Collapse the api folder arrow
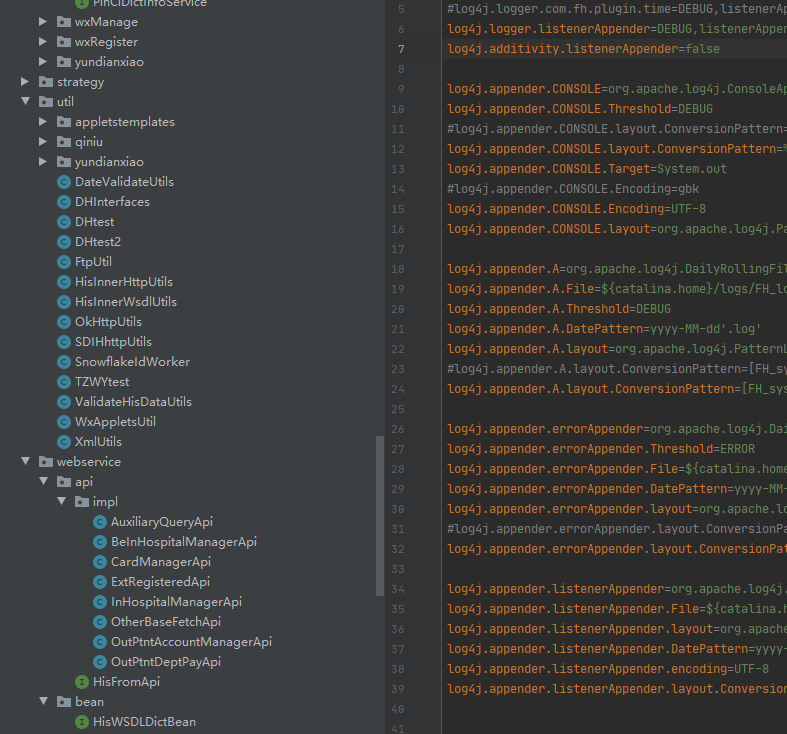787x734 pixels. pyautogui.click(x=43, y=481)
